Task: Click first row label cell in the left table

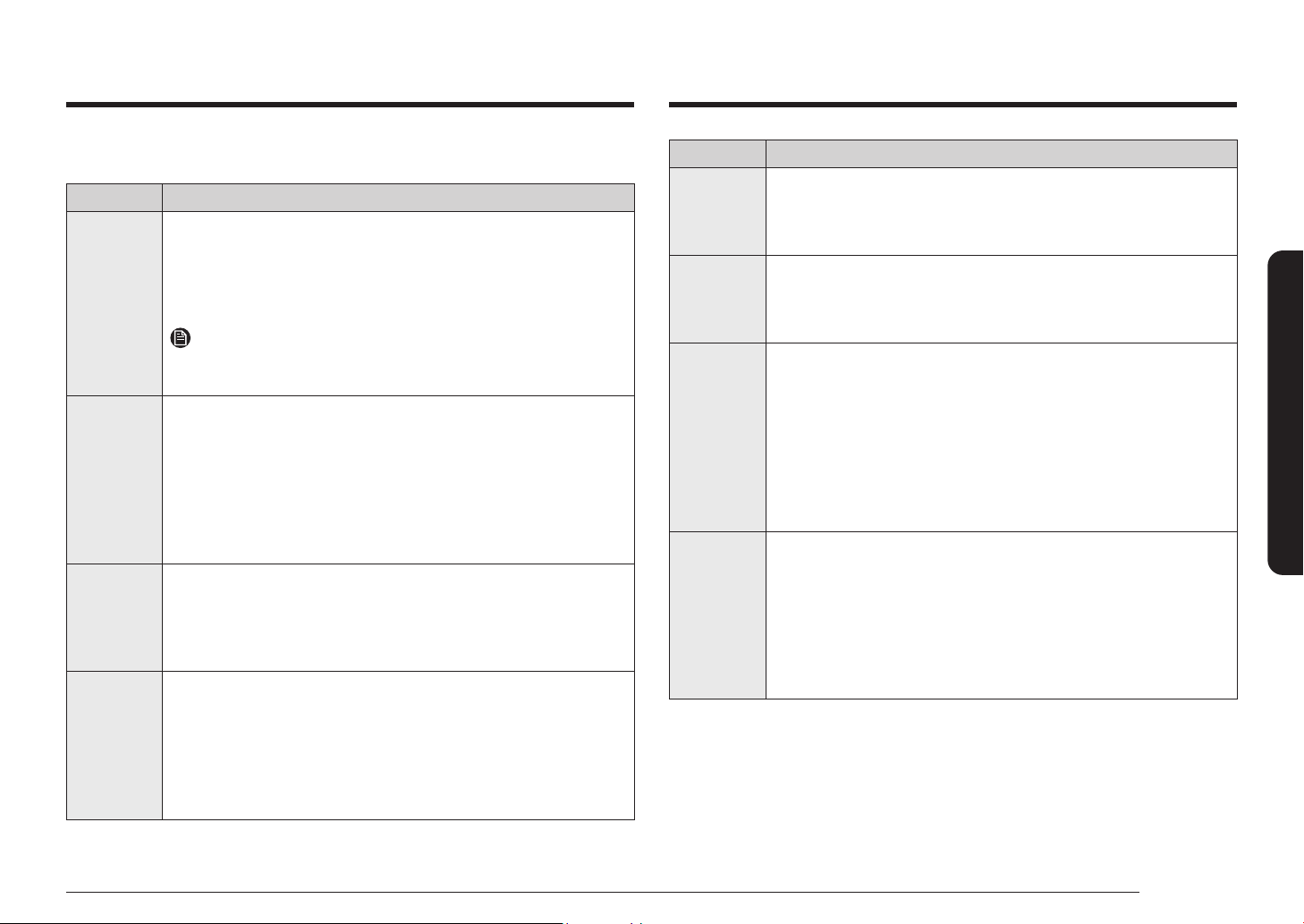Action: [114, 303]
